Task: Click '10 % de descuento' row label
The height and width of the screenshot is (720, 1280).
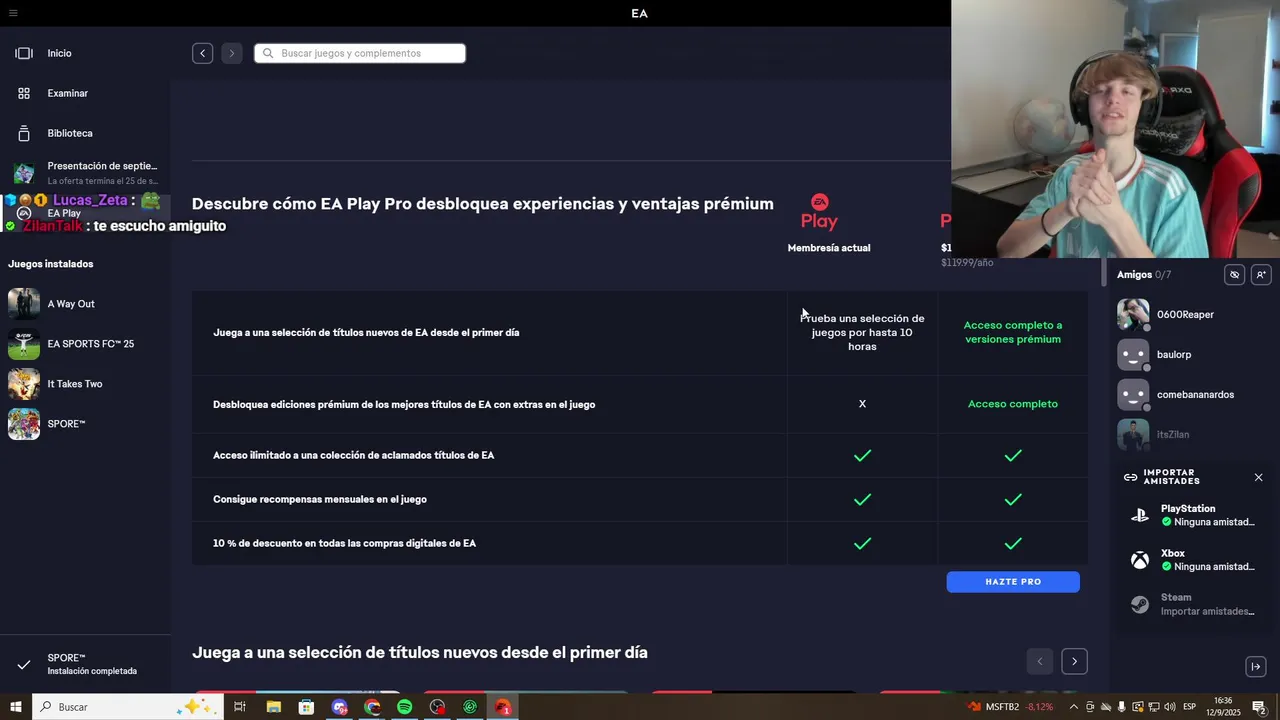Action: point(344,543)
